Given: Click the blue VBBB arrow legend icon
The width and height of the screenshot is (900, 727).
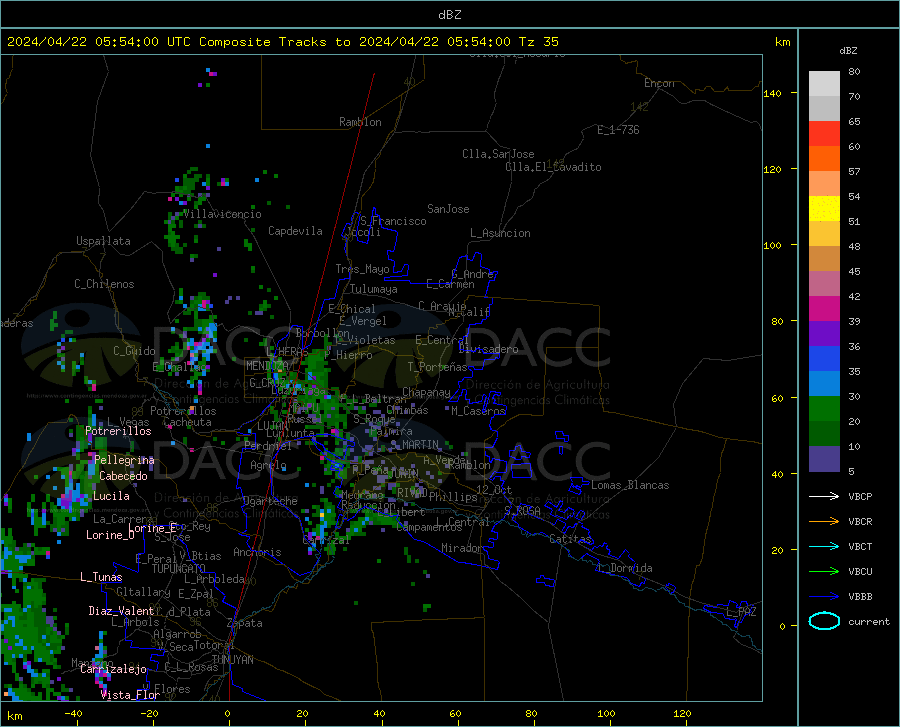Looking at the screenshot, I should [824, 596].
